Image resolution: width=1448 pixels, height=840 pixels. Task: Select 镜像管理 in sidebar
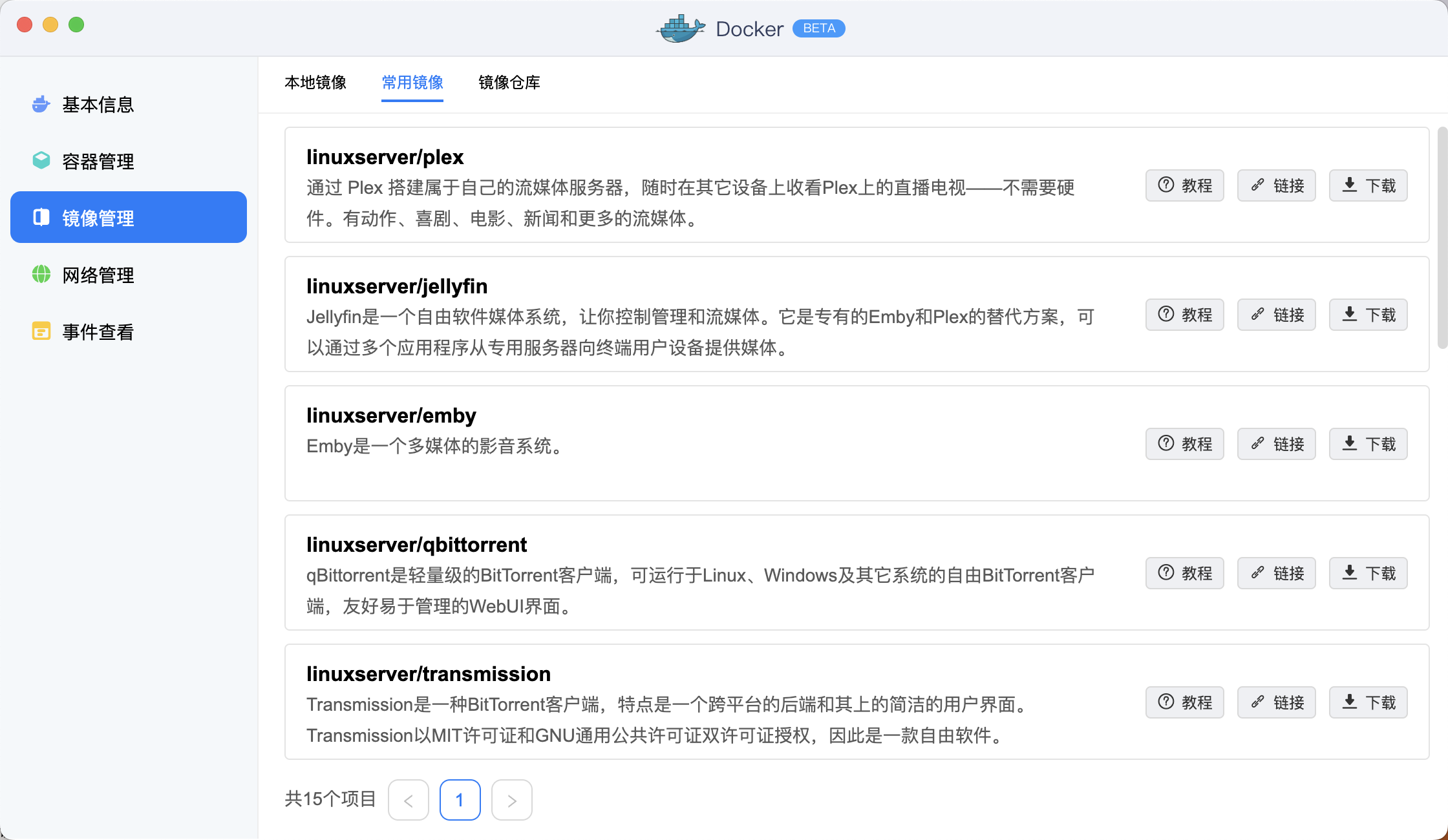click(x=129, y=217)
